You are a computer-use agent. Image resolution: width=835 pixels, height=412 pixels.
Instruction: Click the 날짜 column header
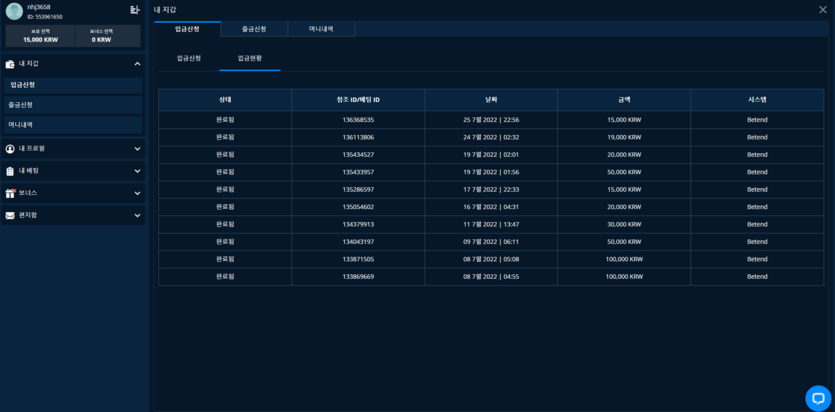tap(491, 100)
